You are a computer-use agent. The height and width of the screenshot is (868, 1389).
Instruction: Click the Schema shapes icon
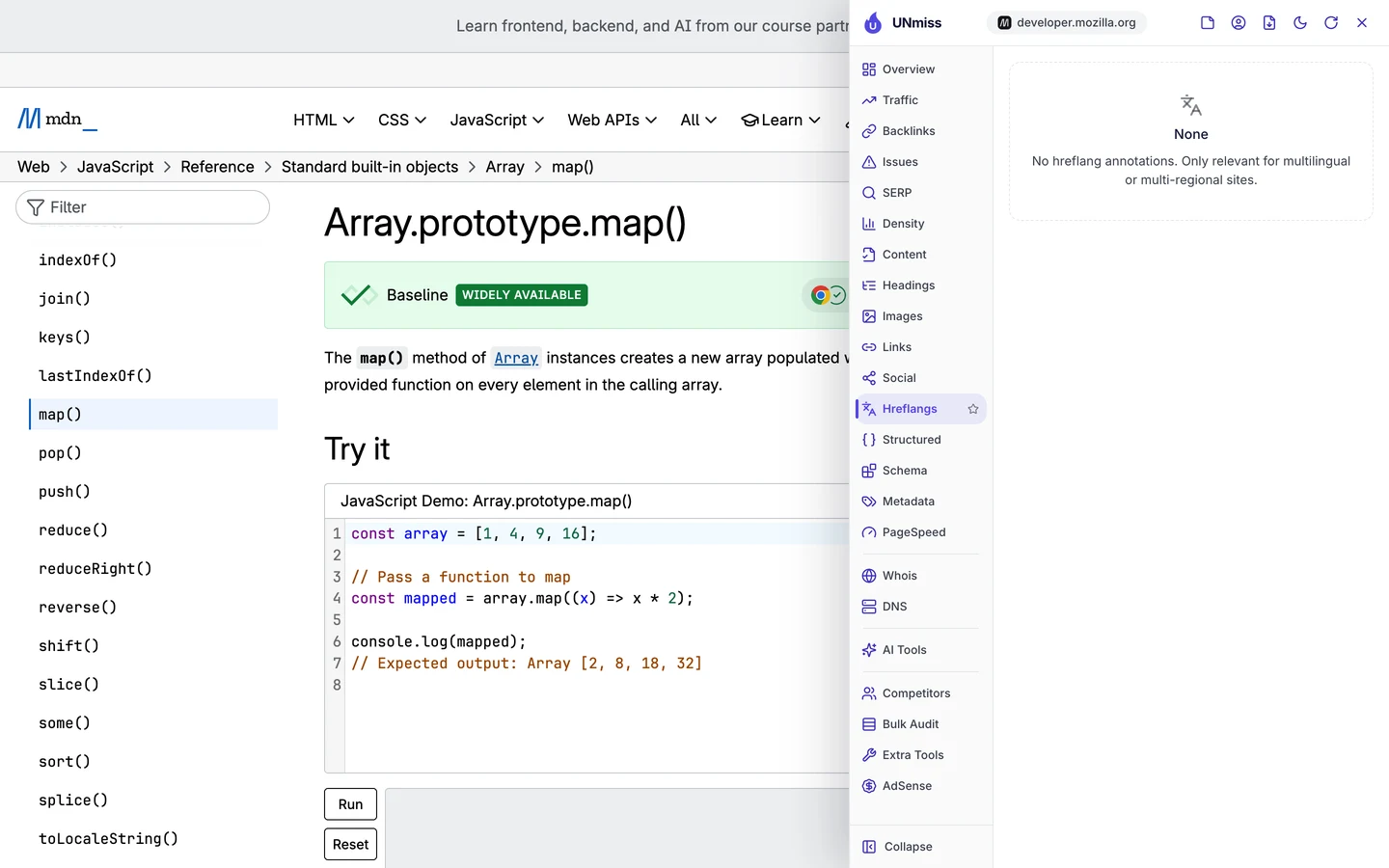(869, 471)
